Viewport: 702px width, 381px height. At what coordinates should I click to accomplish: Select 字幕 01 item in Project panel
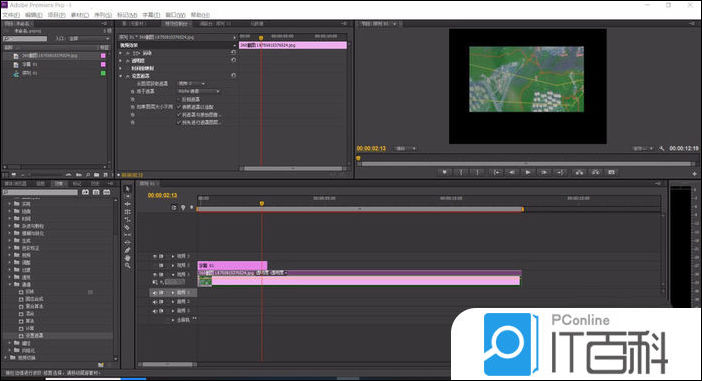pyautogui.click(x=30, y=64)
